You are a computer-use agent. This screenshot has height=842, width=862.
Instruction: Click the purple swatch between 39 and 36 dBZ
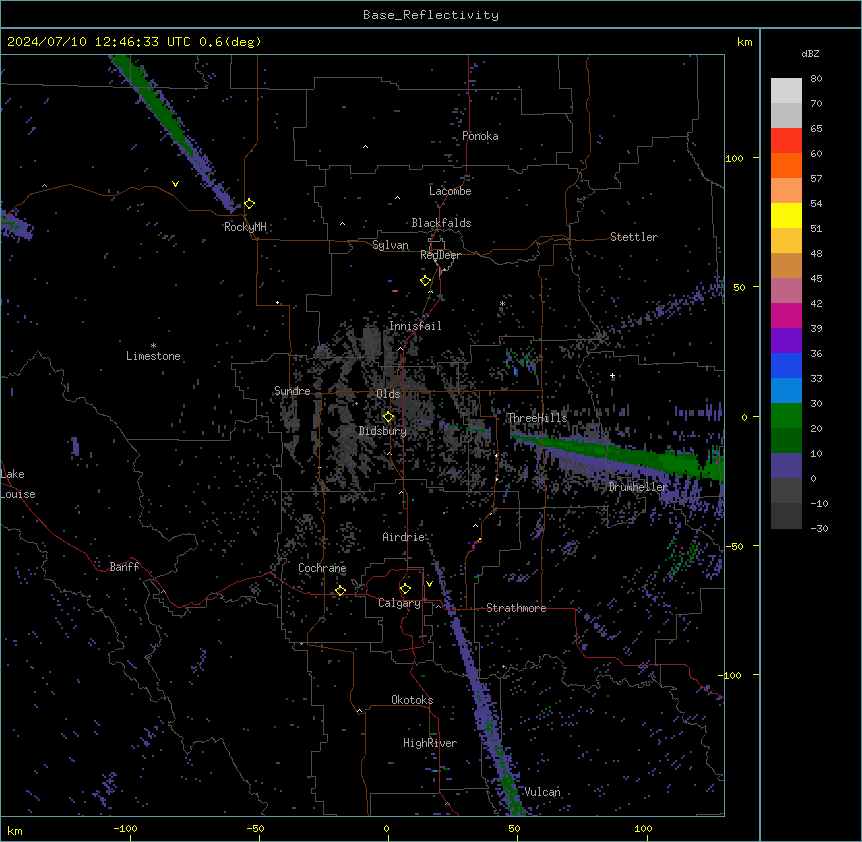[786, 340]
